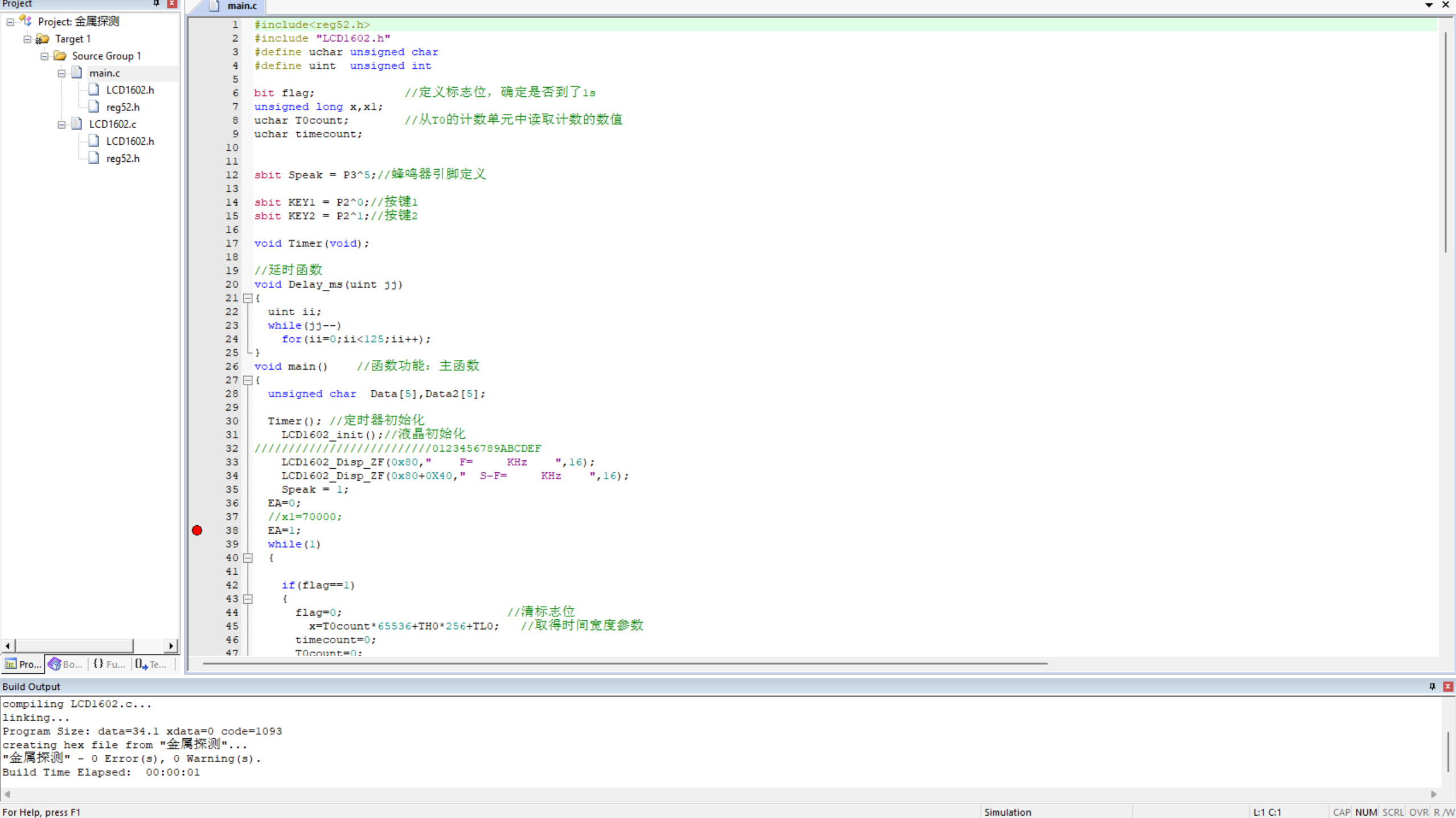
Task: Open the editor window list dropdown arrow
Action: 1429,5
